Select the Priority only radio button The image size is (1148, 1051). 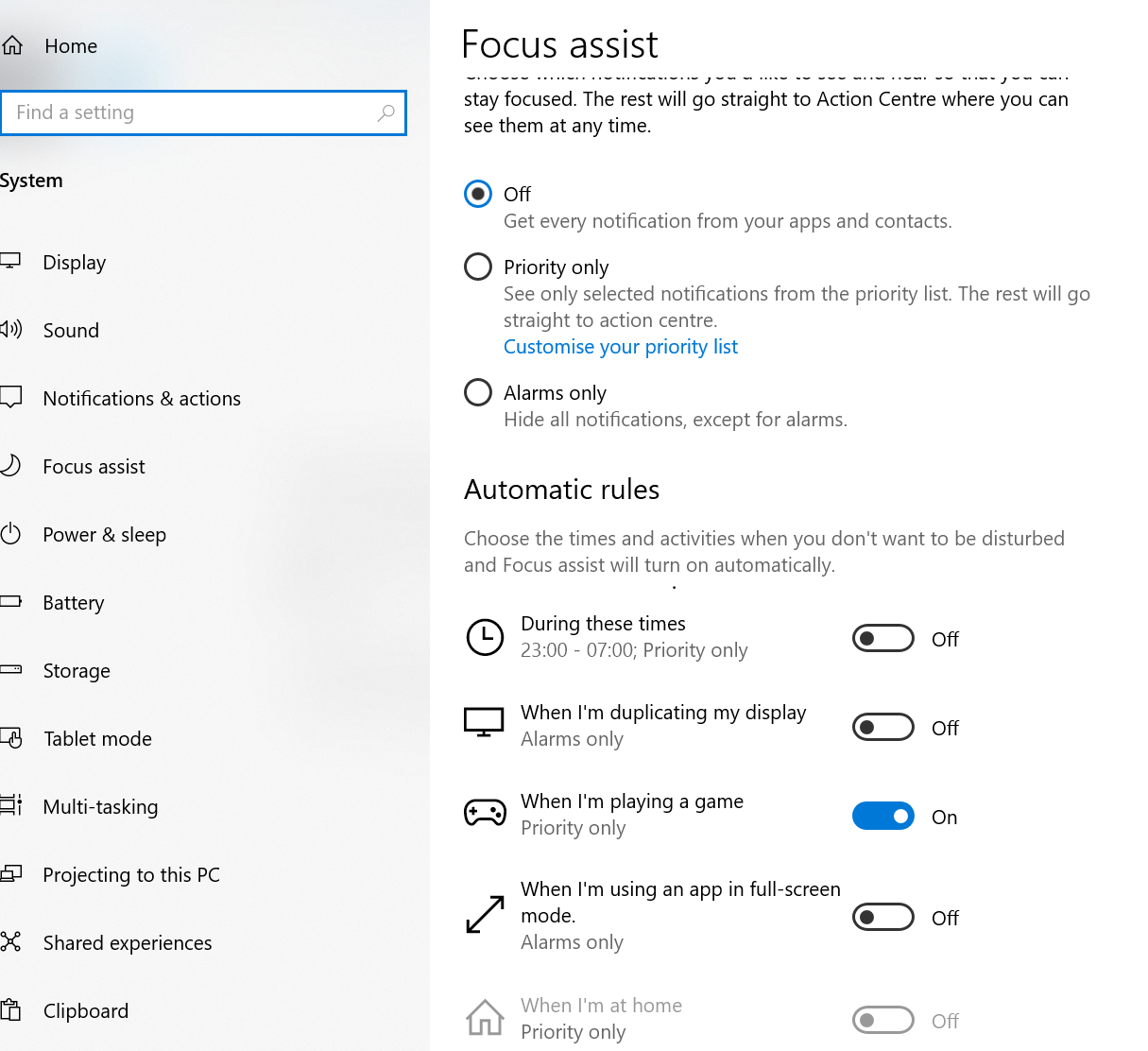pyautogui.click(x=478, y=267)
